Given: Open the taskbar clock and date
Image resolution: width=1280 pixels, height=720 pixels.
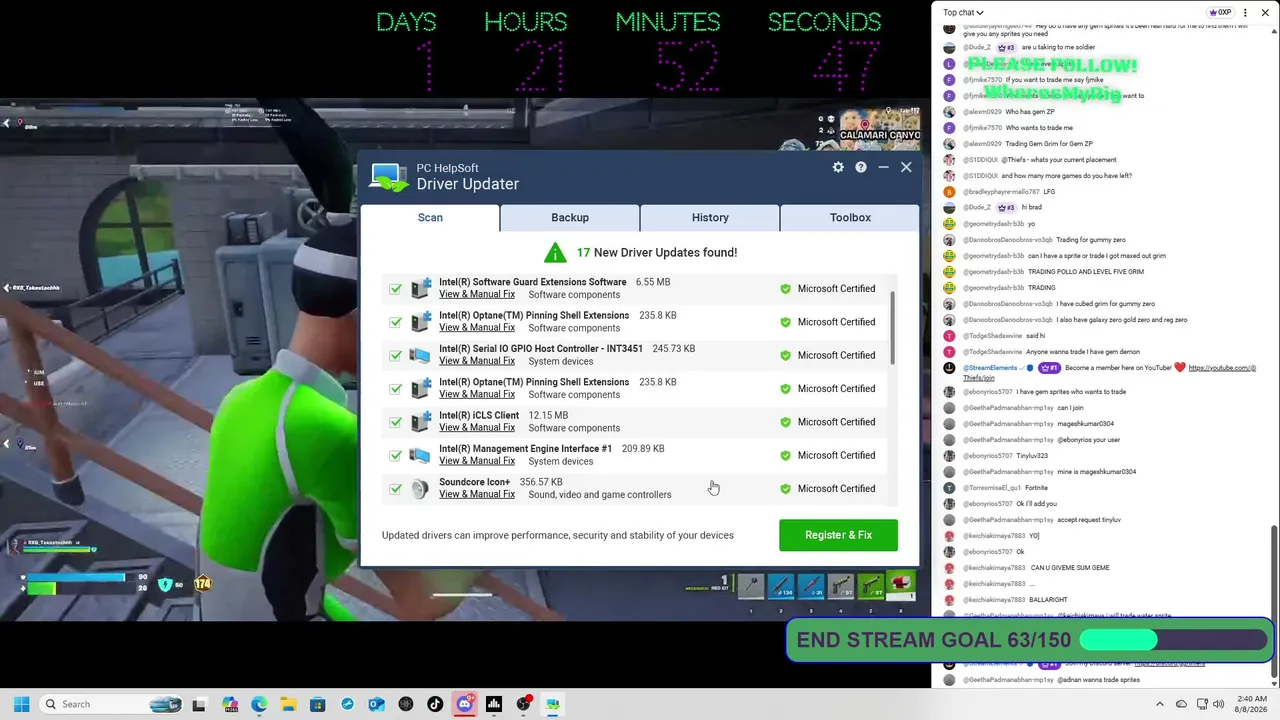Looking at the screenshot, I should [1250, 704].
